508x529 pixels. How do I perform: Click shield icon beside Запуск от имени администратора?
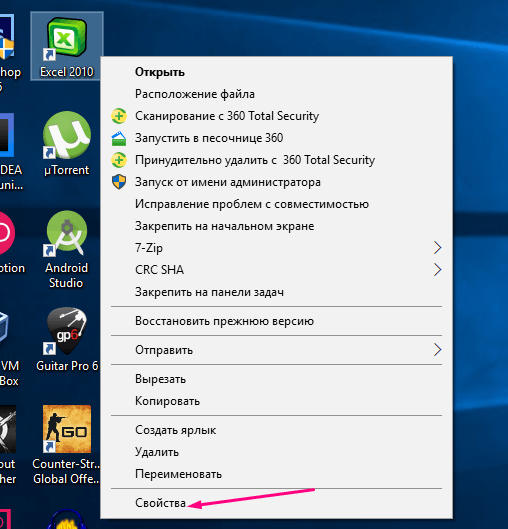(x=119, y=182)
